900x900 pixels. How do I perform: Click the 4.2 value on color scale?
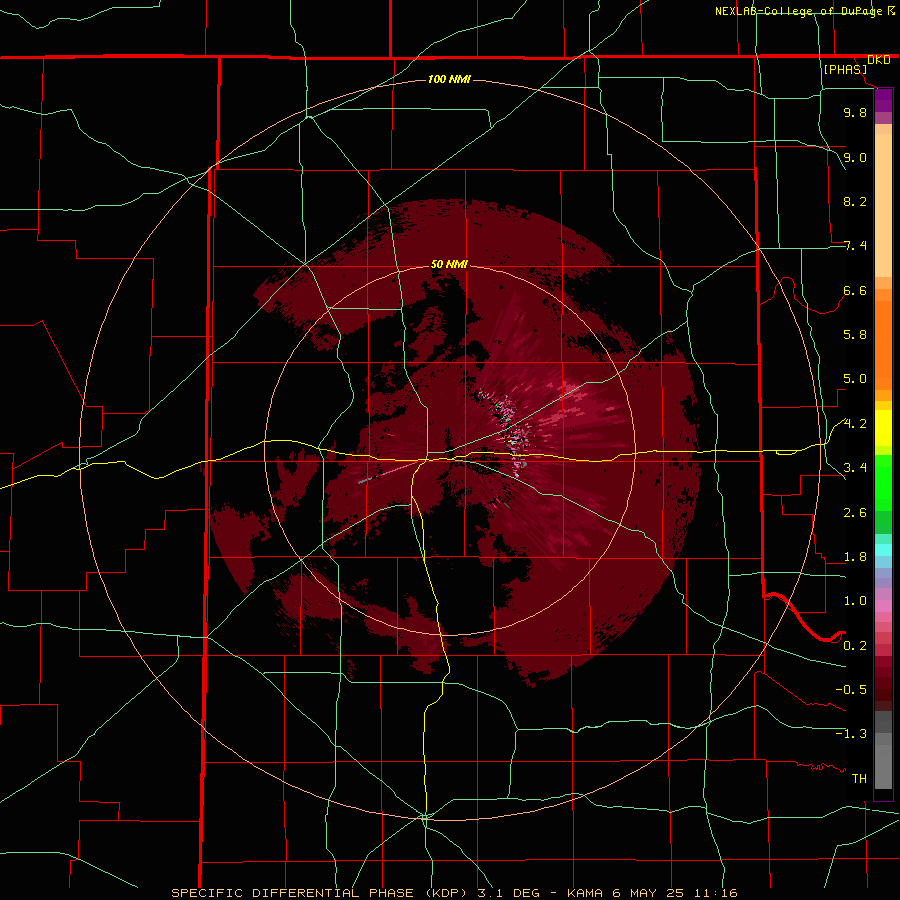(855, 424)
